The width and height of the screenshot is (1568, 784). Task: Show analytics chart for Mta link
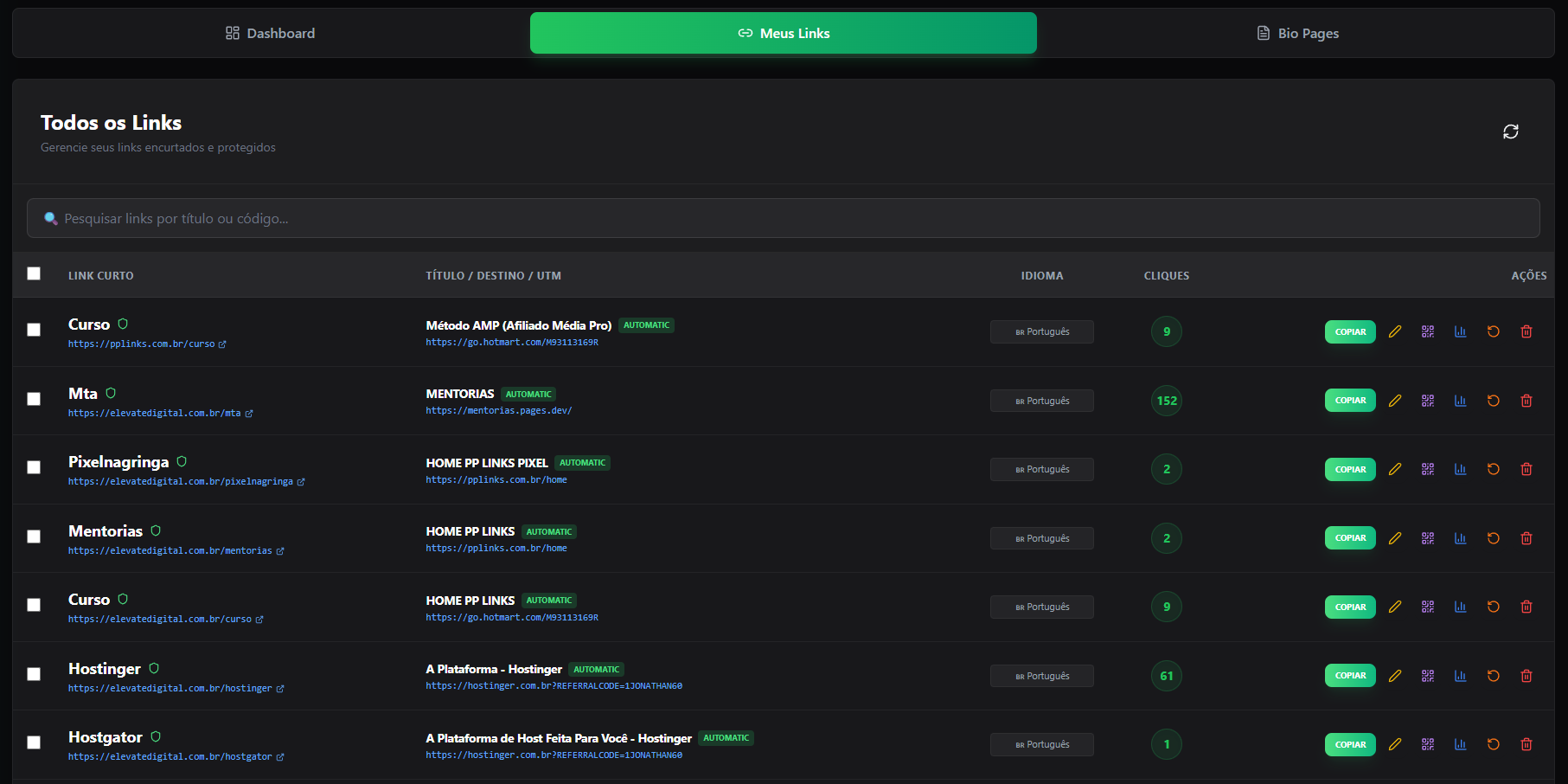click(x=1460, y=401)
